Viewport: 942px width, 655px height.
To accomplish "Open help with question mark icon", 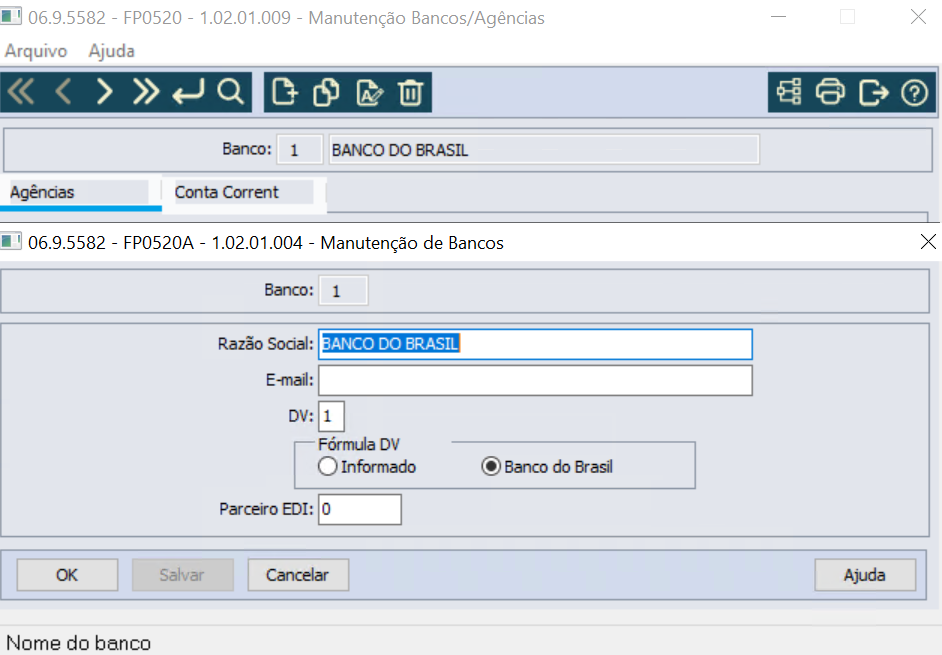I will pos(914,93).
